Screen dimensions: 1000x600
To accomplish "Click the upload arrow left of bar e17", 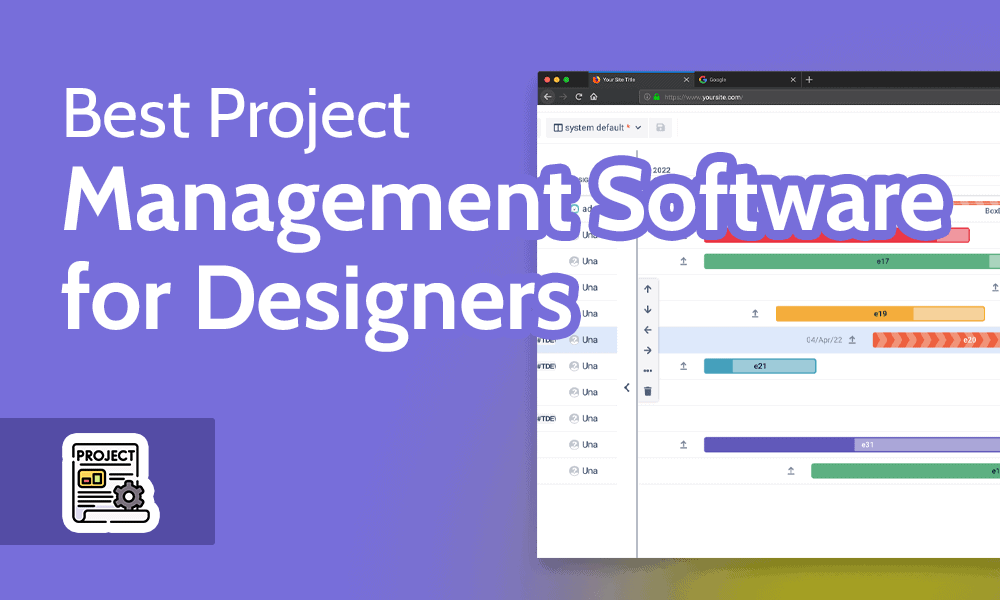I will tap(684, 262).
